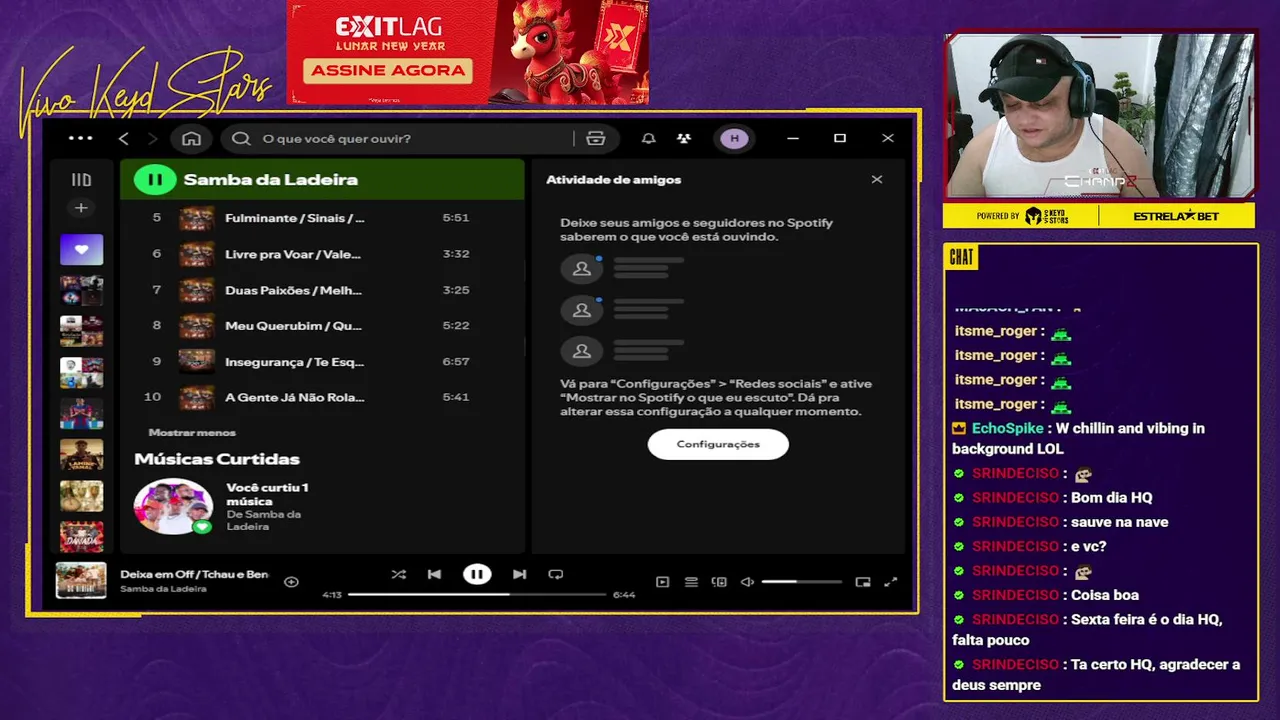Toggle friend activity icon in top bar

pyautogui.click(x=684, y=138)
